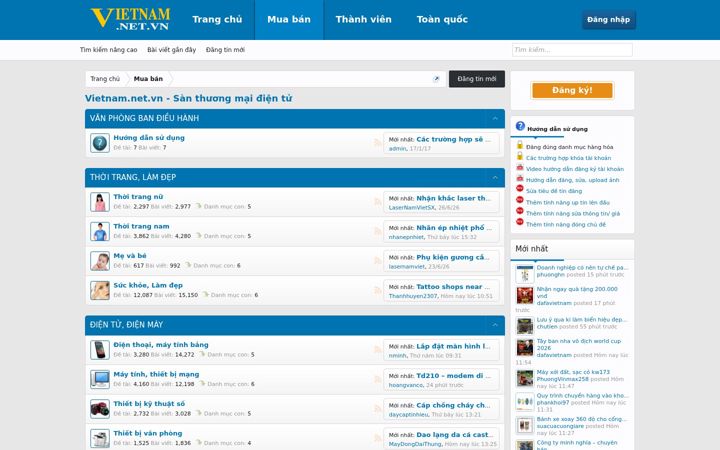Open thumbnail of Máy xới đất, sạc cỏ kw173 post

pyautogui.click(x=524, y=379)
